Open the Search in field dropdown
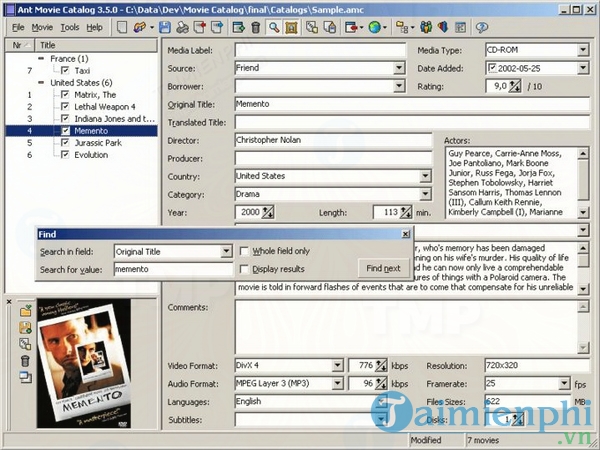The height and width of the screenshot is (450, 600). [x=226, y=251]
